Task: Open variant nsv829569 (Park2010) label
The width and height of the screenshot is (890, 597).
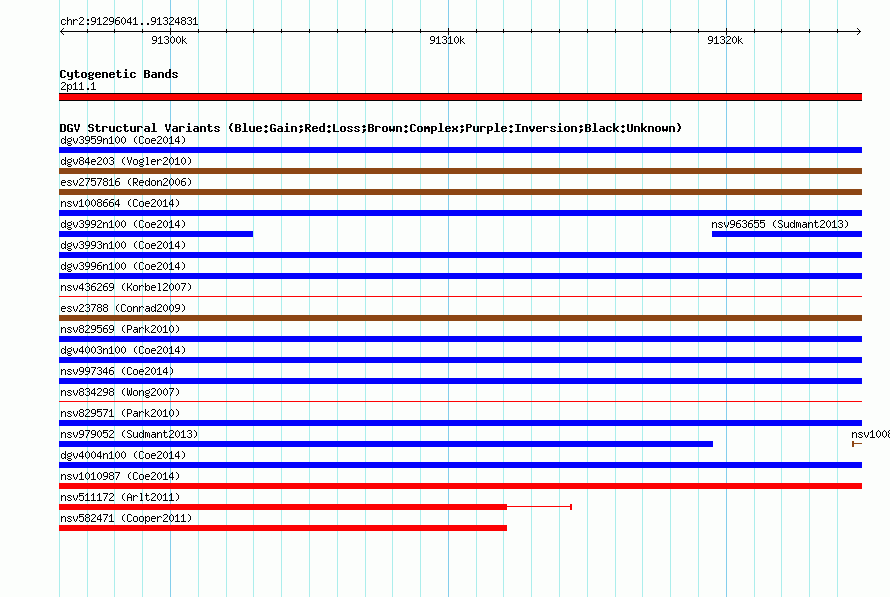Action: click(120, 329)
